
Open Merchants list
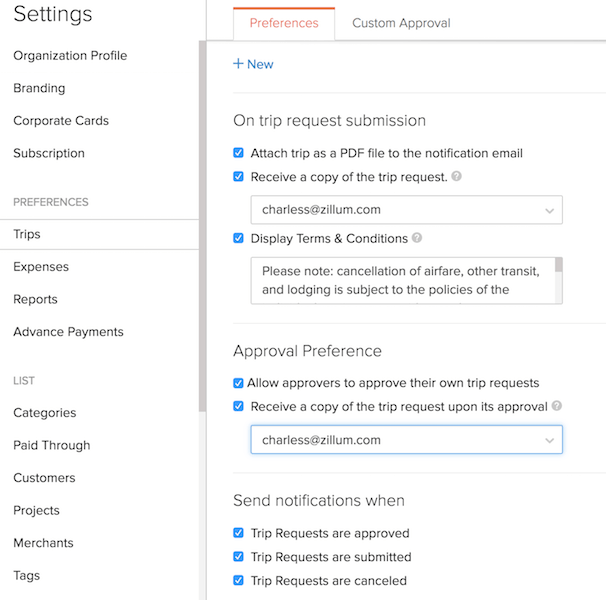pyautogui.click(x=43, y=543)
